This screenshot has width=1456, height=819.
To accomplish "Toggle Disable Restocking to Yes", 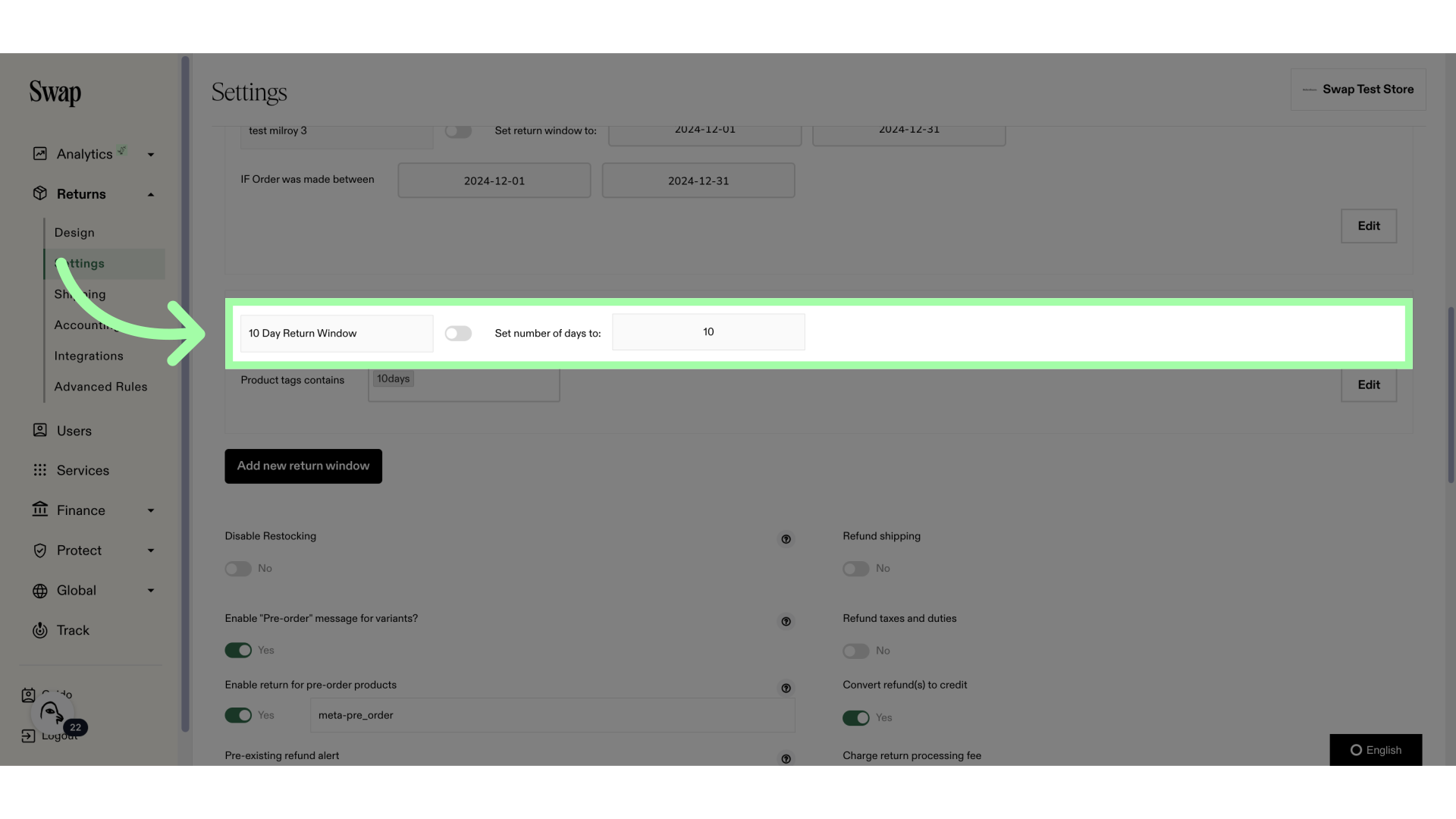I will click(x=238, y=568).
